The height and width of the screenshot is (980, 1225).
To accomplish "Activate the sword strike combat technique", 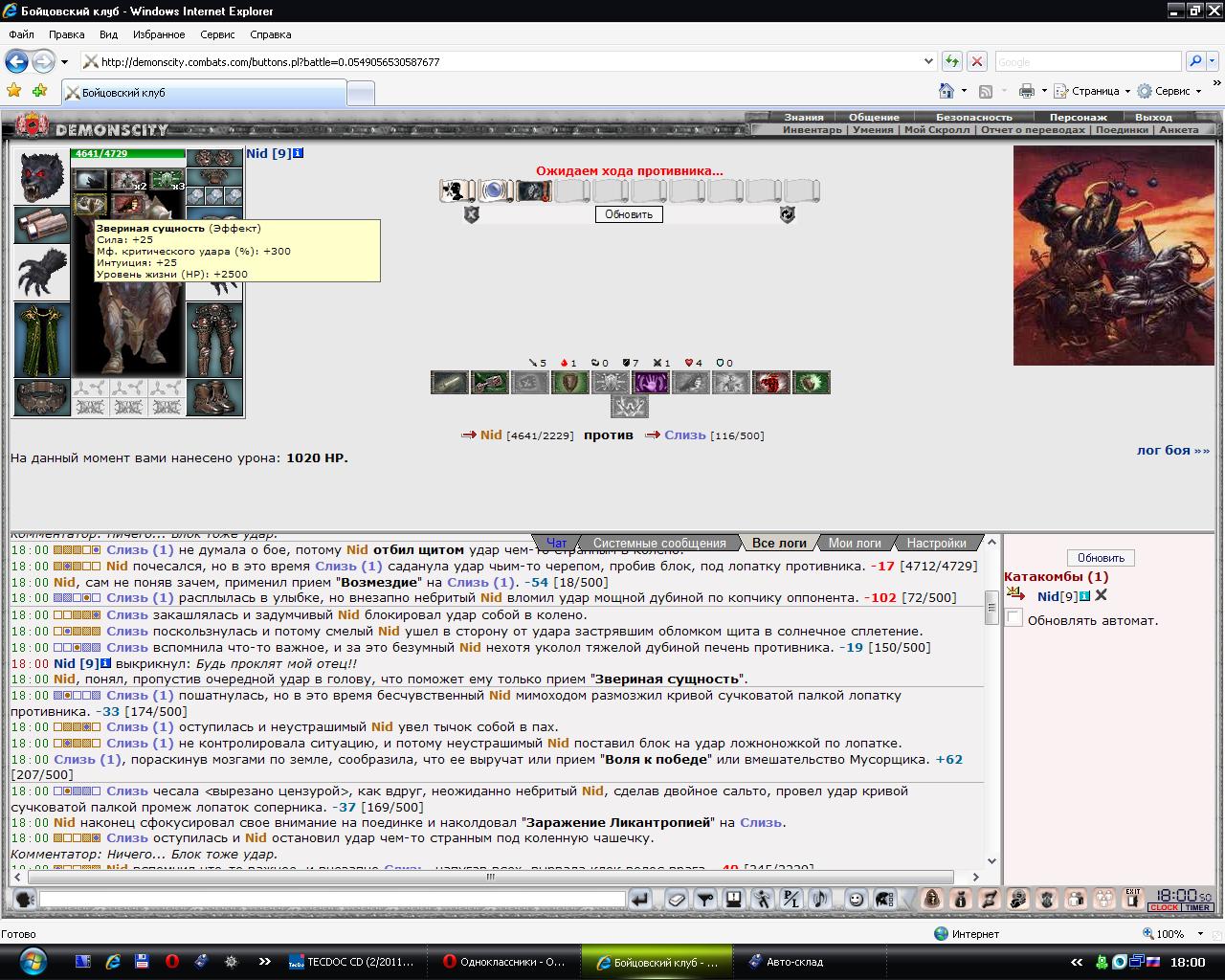I will [x=449, y=383].
